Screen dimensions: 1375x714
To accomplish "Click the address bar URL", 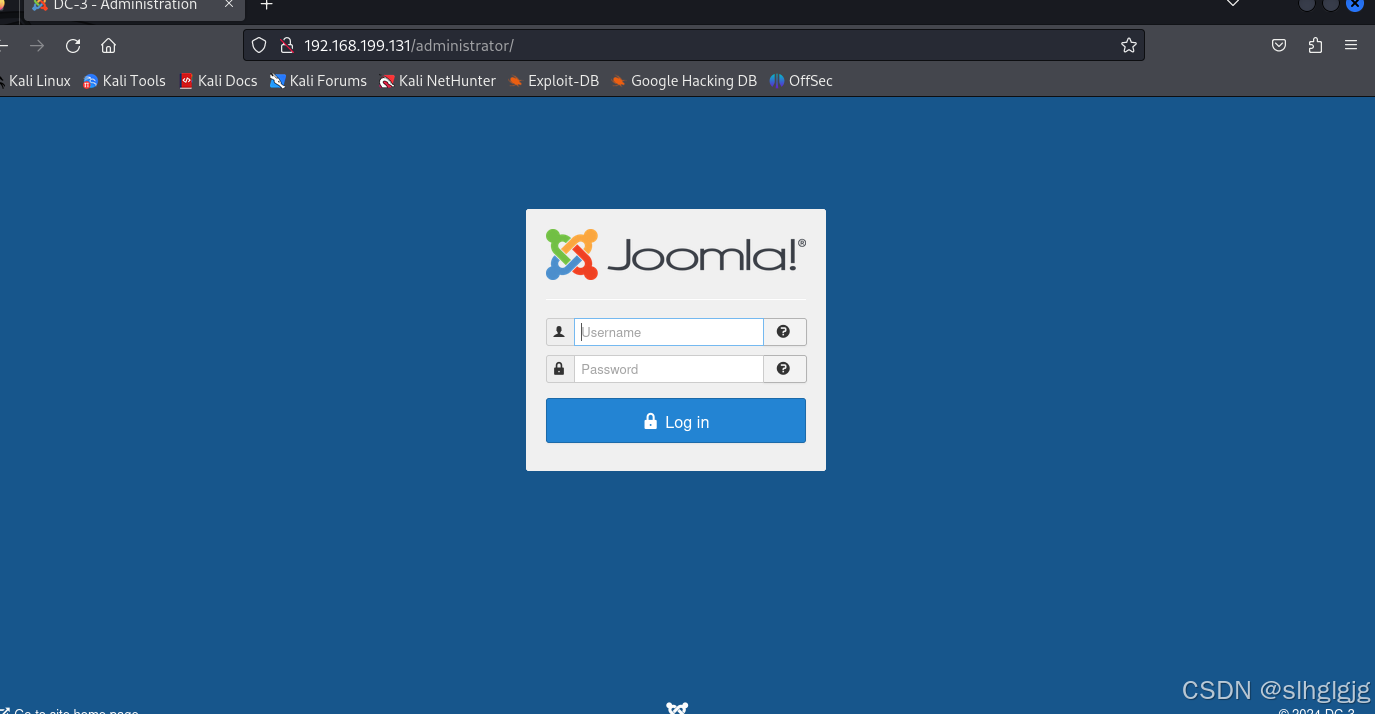I will point(408,45).
